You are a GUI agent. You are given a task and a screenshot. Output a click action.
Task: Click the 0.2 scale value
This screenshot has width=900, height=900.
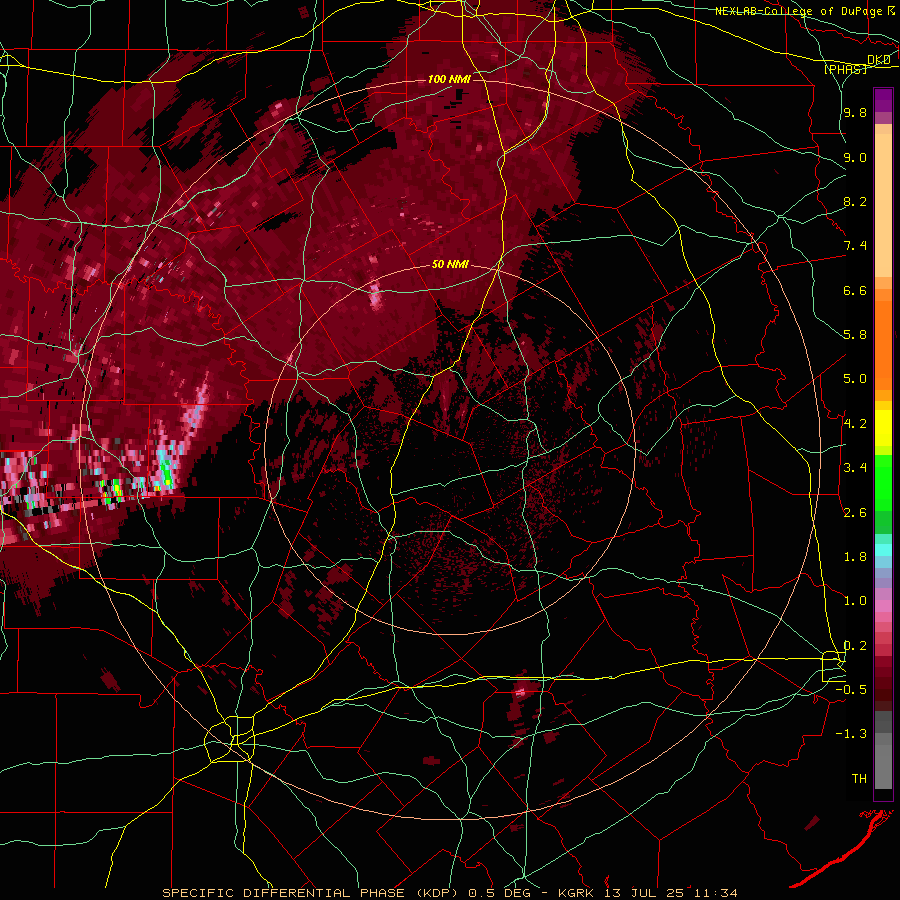(855, 646)
